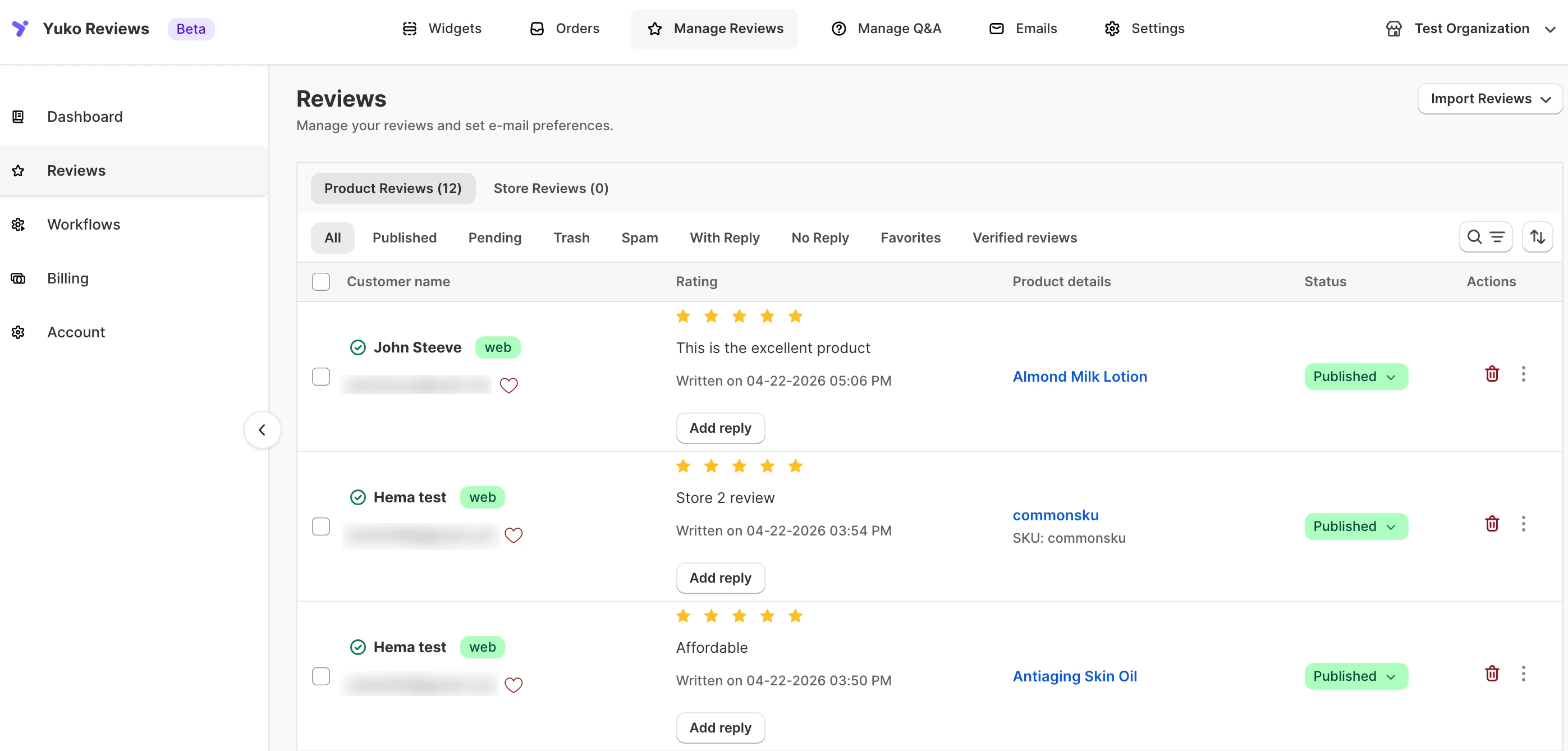Change Published status for Antiaging Skin Oil review
The height and width of the screenshot is (751, 1568).
[1355, 676]
